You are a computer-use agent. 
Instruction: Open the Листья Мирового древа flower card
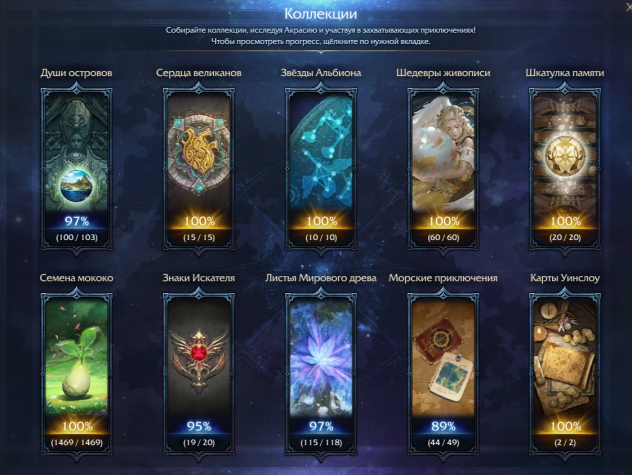pyautogui.click(x=321, y=374)
